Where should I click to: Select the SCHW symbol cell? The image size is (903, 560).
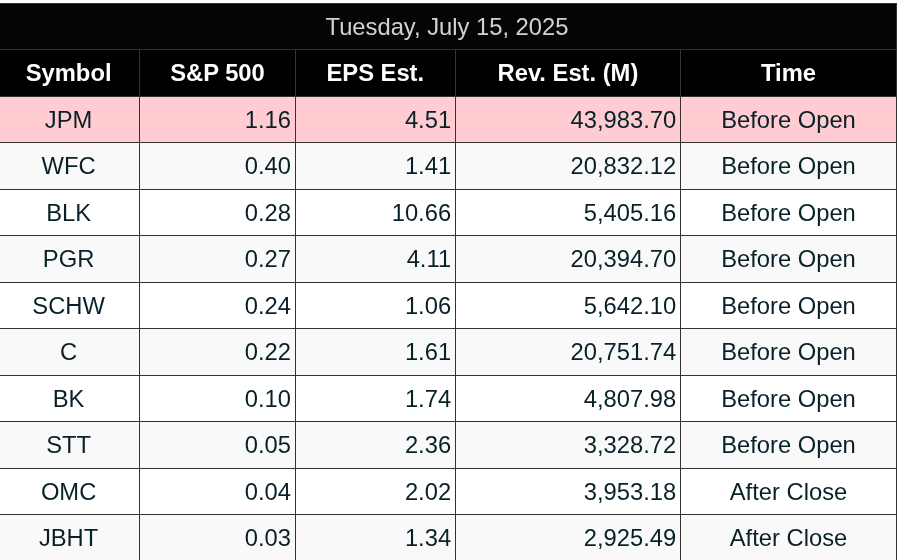pyautogui.click(x=69, y=305)
